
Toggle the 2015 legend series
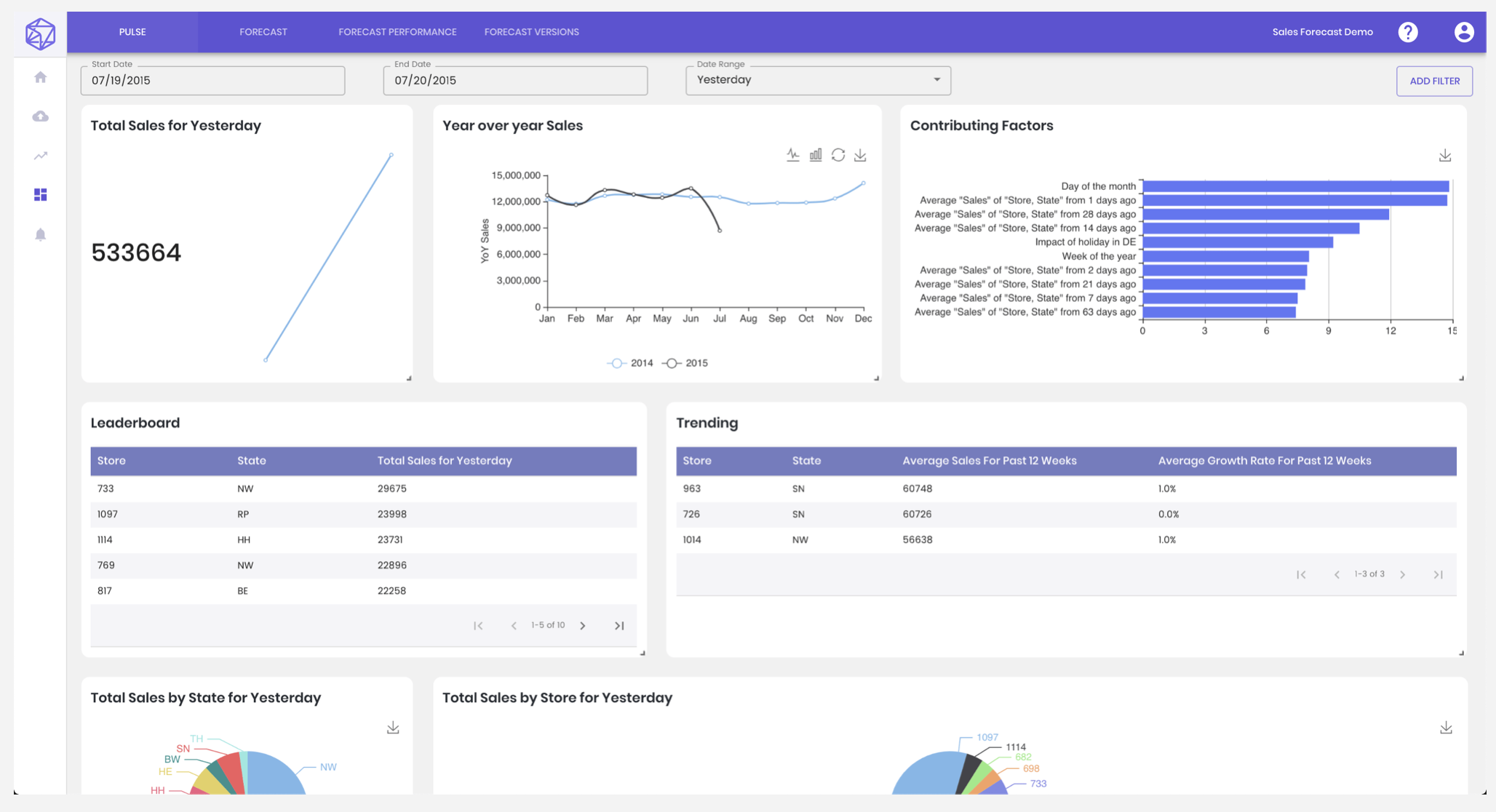[x=685, y=363]
